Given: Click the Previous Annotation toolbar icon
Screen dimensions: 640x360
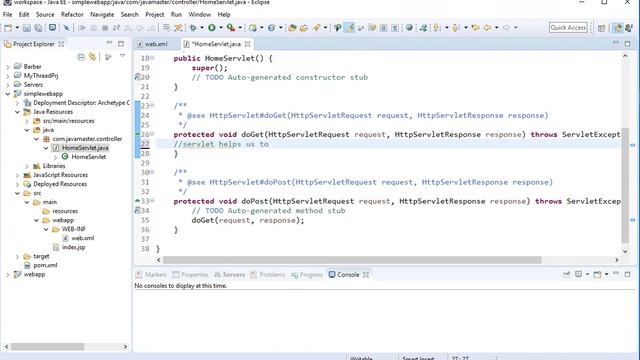Looking at the screenshot, I should click(456, 28).
